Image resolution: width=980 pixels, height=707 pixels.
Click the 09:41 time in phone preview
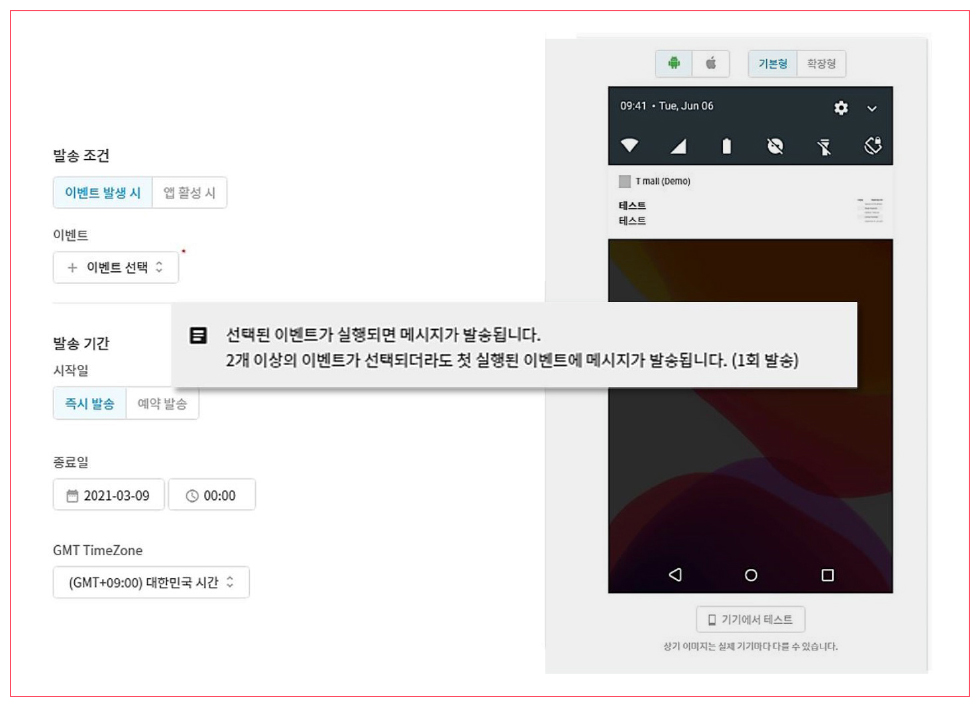coord(632,106)
